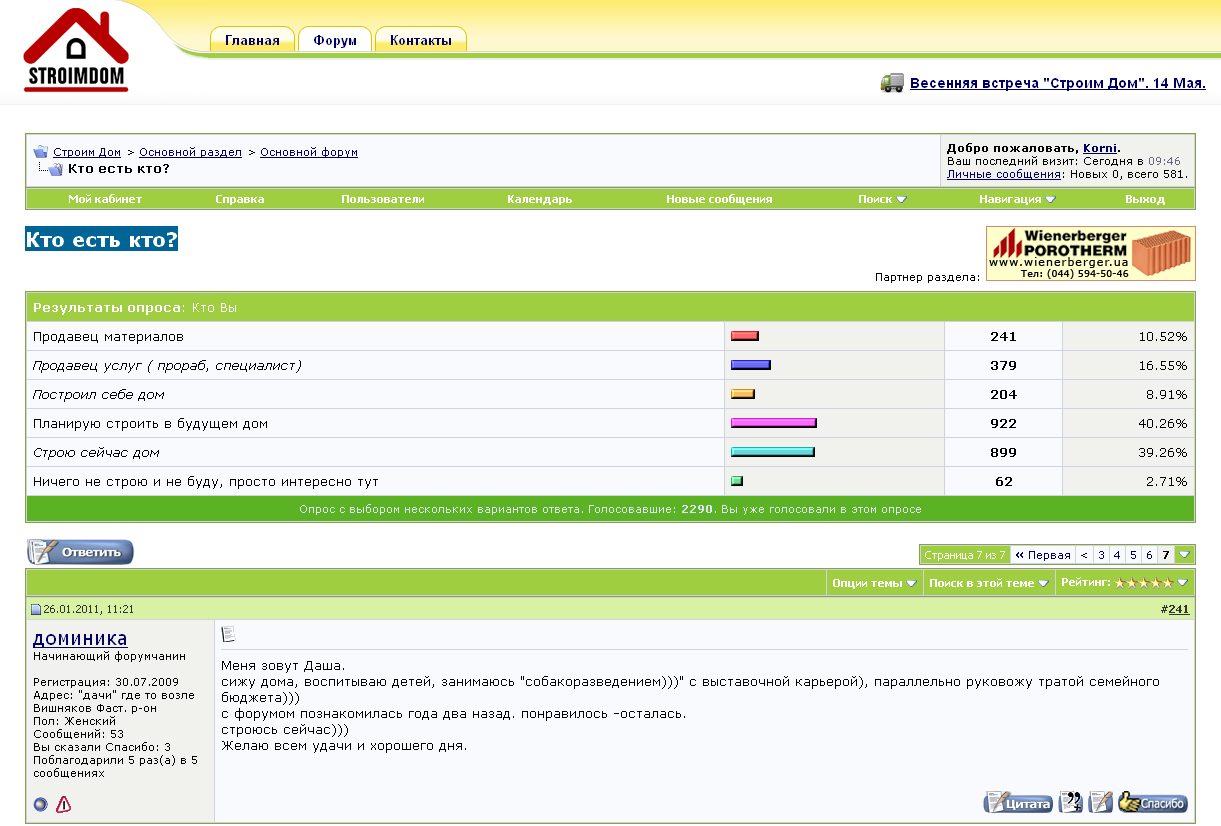Screen dimensions: 1221x826
Task: Click the STROIMDOM house logo
Action: point(76,50)
